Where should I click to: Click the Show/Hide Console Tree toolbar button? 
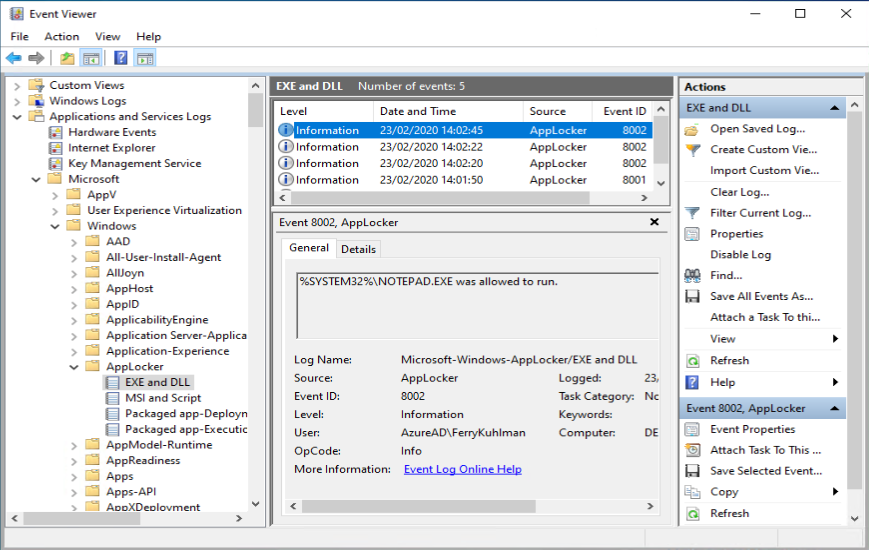tap(91, 58)
